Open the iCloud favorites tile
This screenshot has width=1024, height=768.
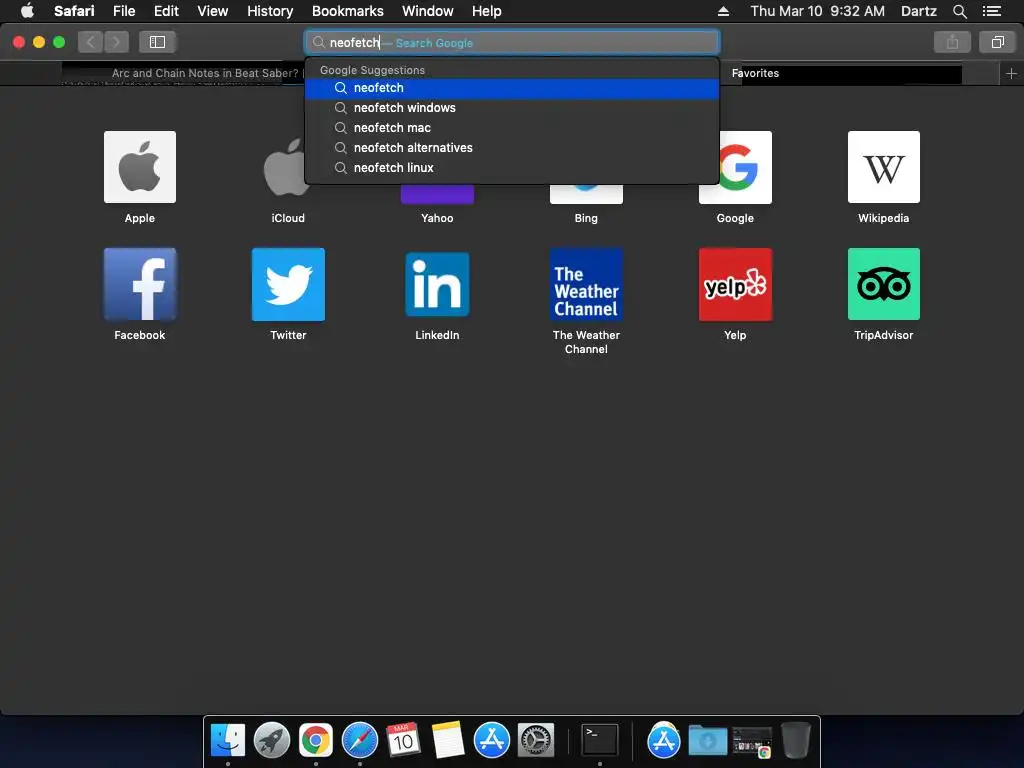click(x=285, y=167)
